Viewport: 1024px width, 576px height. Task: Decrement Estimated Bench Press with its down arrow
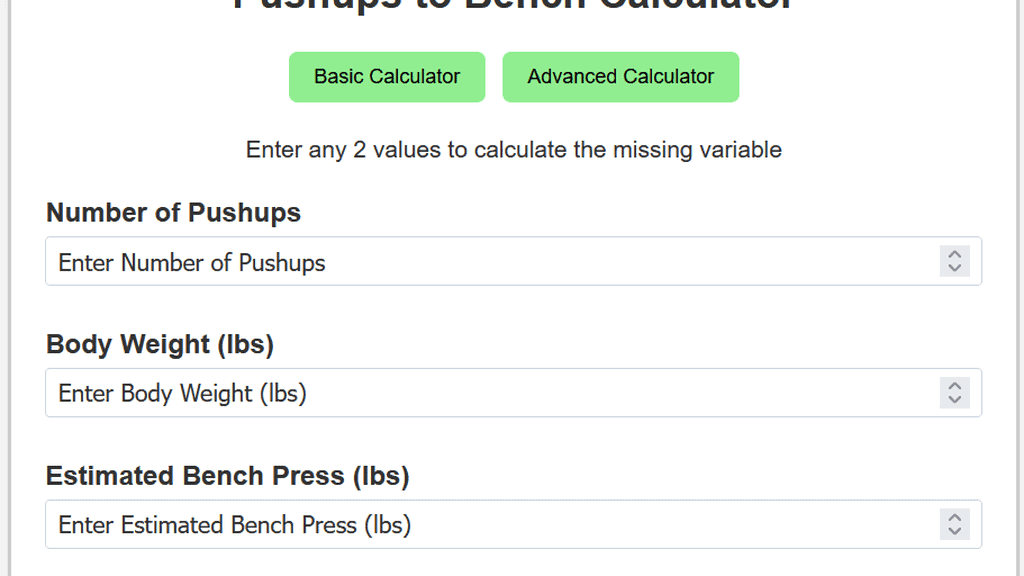point(954,530)
